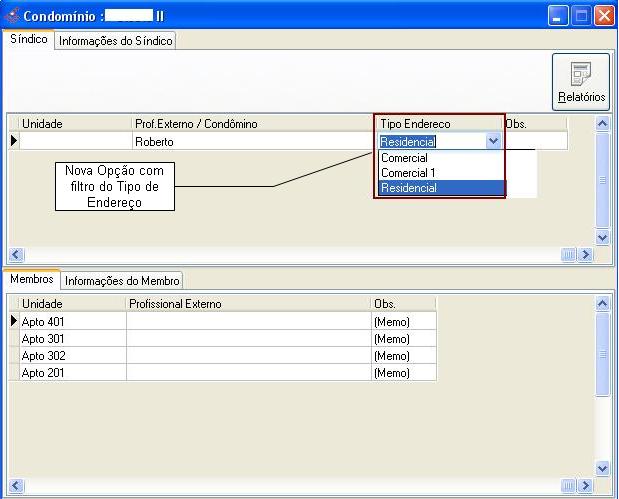Click the Roberto name cell
Viewport: 619px width, 499px height.
coord(252,142)
